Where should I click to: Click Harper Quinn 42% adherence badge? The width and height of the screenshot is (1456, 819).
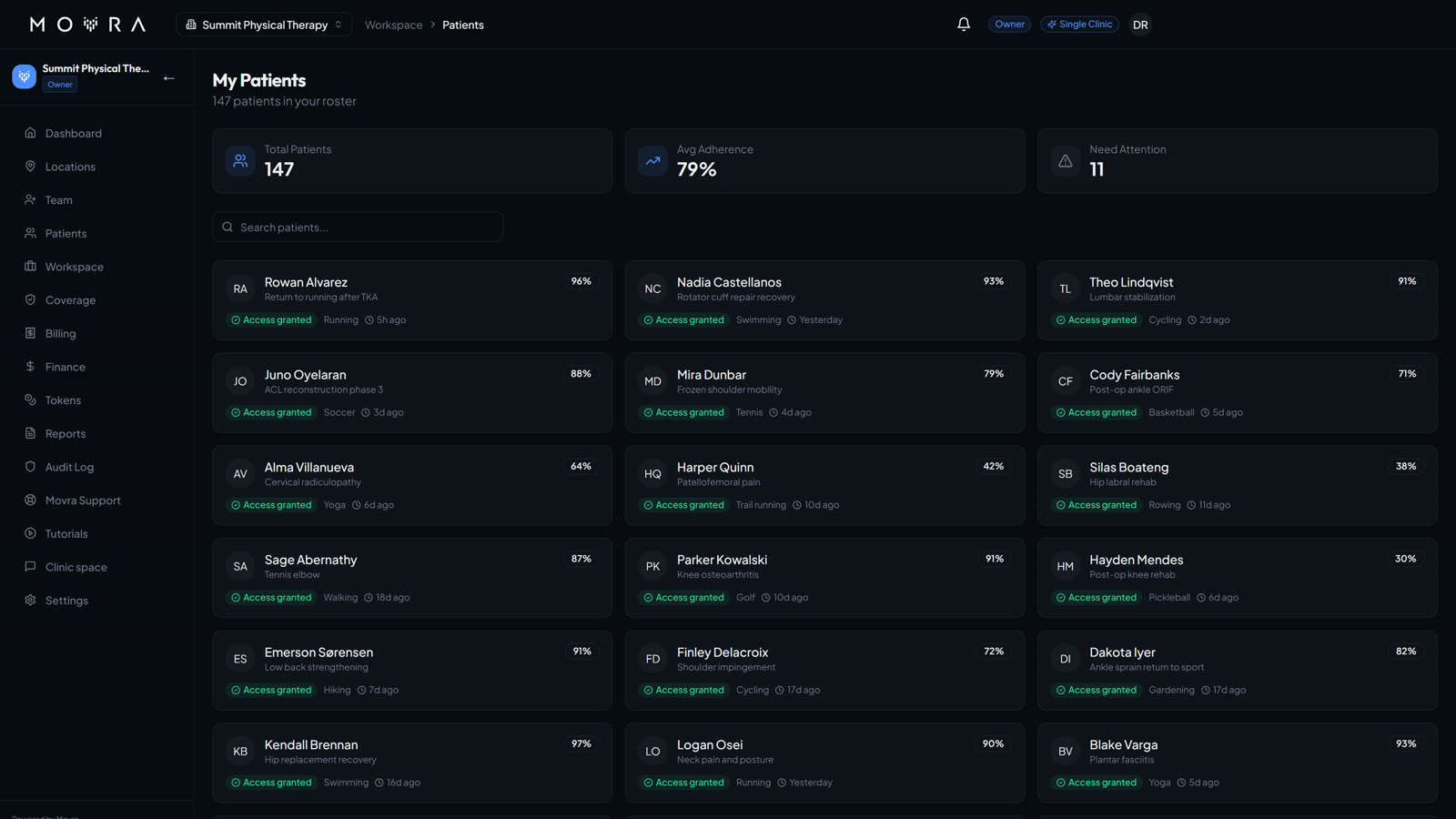pyautogui.click(x=994, y=466)
